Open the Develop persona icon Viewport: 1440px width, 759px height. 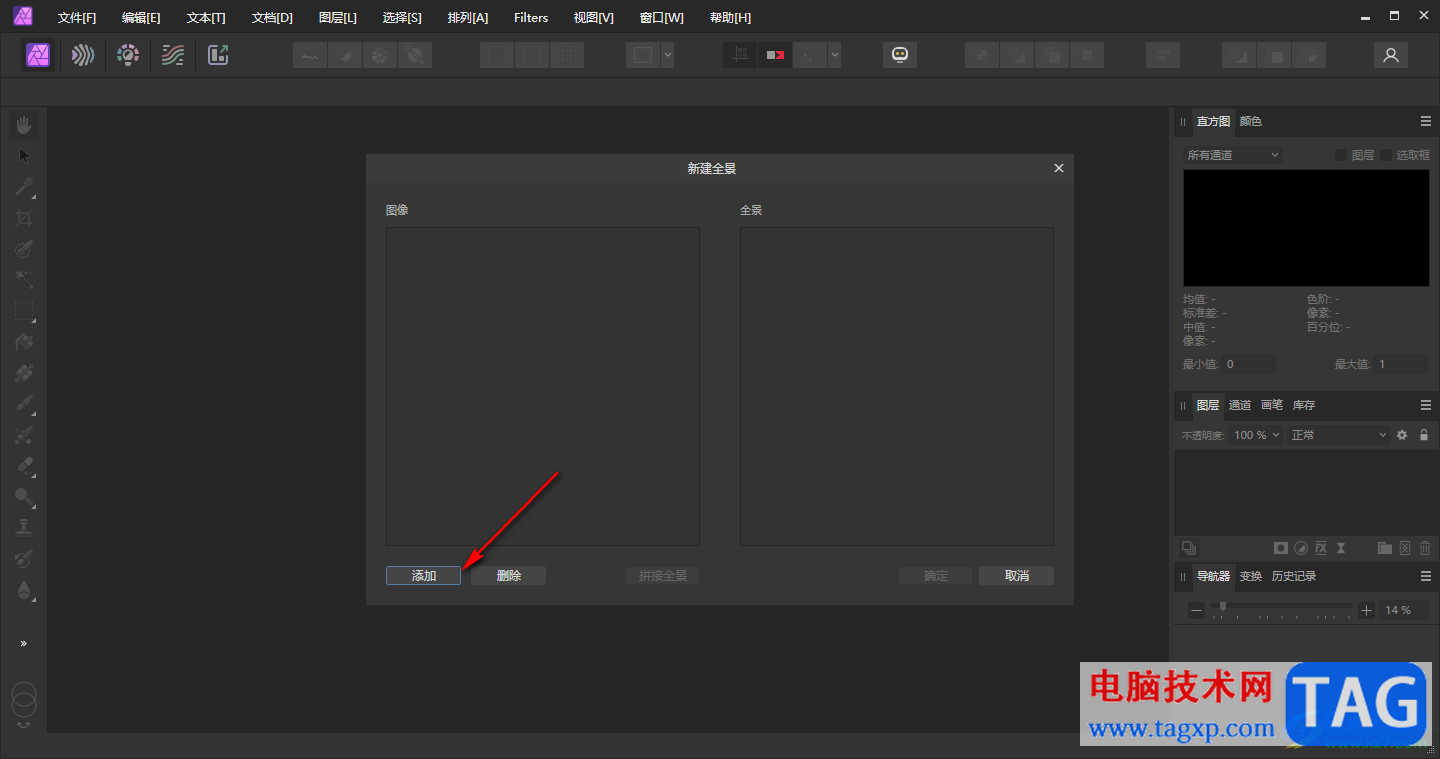click(128, 55)
